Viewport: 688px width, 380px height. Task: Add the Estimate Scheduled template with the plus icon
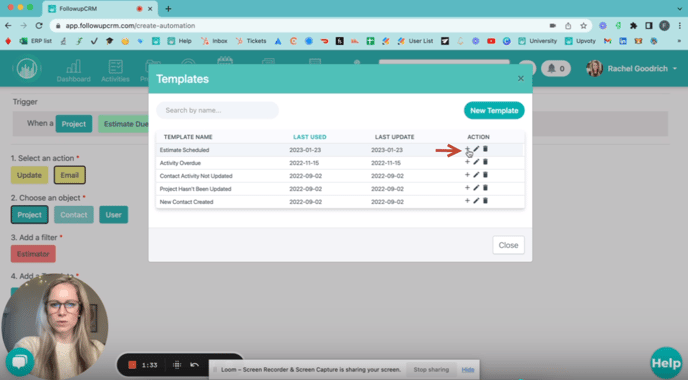(x=467, y=149)
